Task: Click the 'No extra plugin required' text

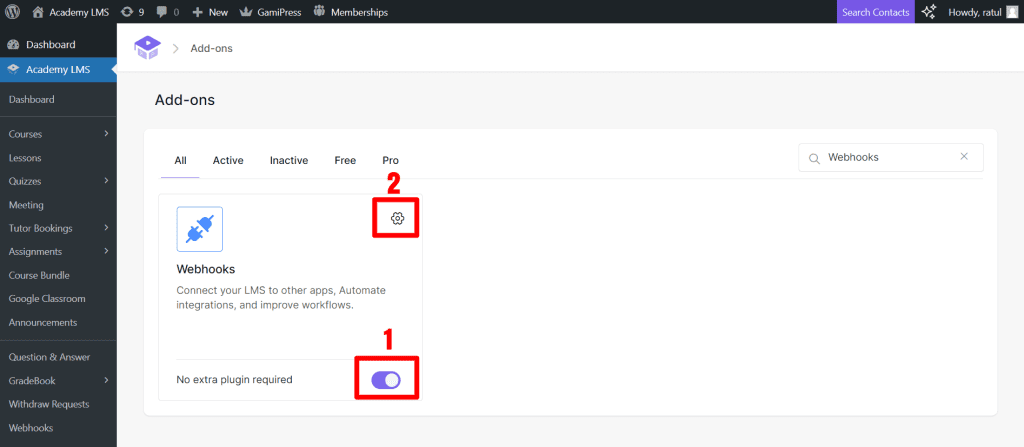Action: tap(234, 380)
